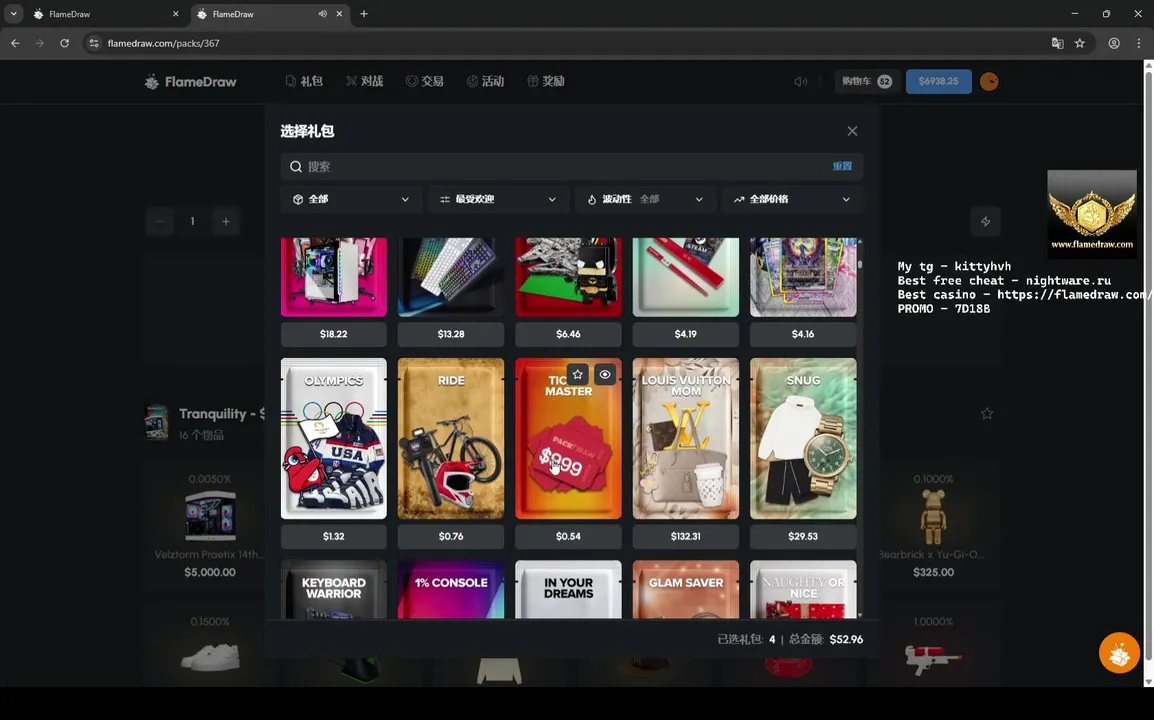The width and height of the screenshot is (1154, 720).
Task: Click the 搜索 search field
Action: [571, 166]
